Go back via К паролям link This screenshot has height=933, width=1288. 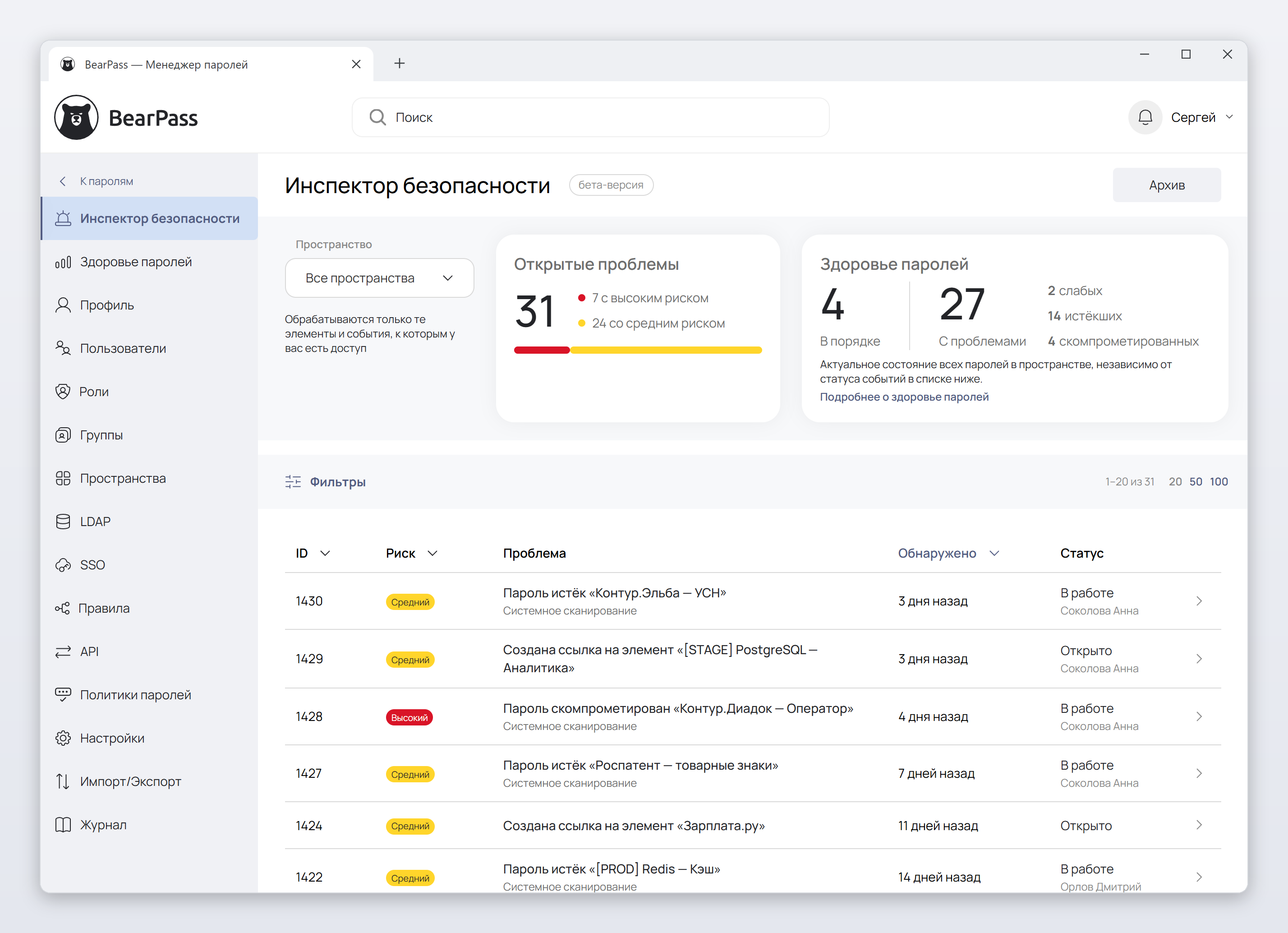106,181
